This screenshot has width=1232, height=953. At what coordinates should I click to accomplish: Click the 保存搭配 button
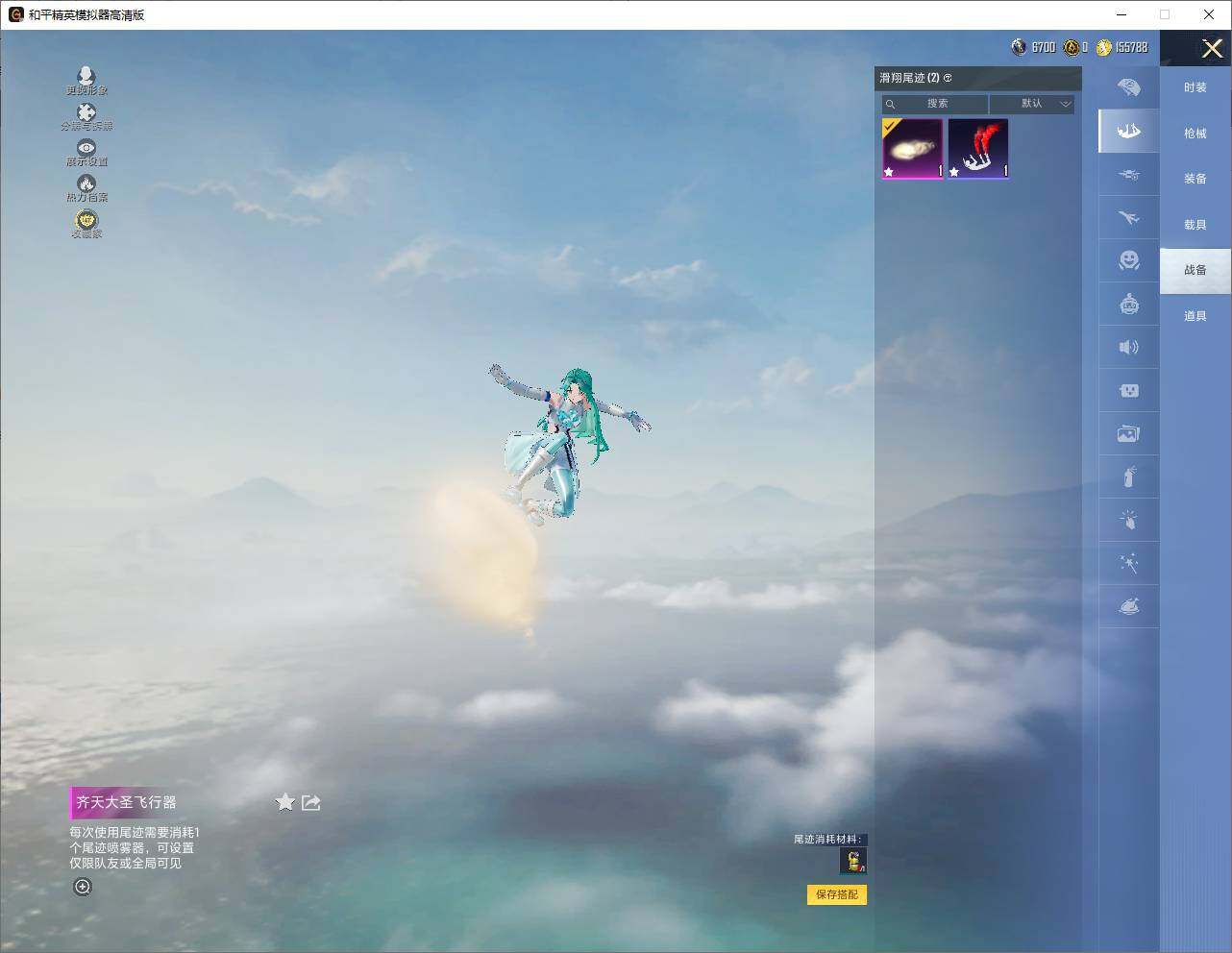pyautogui.click(x=837, y=894)
